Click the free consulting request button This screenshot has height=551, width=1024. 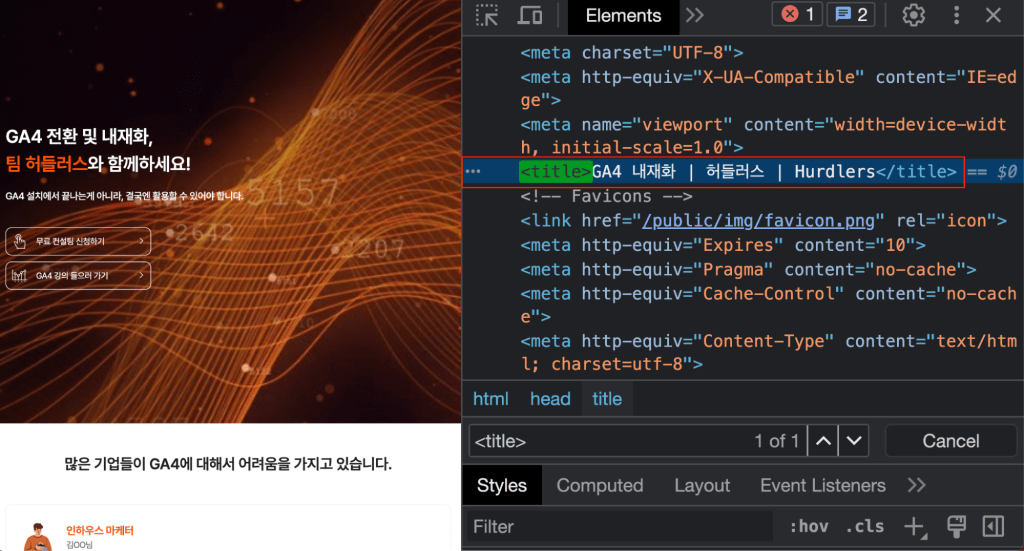click(x=78, y=241)
